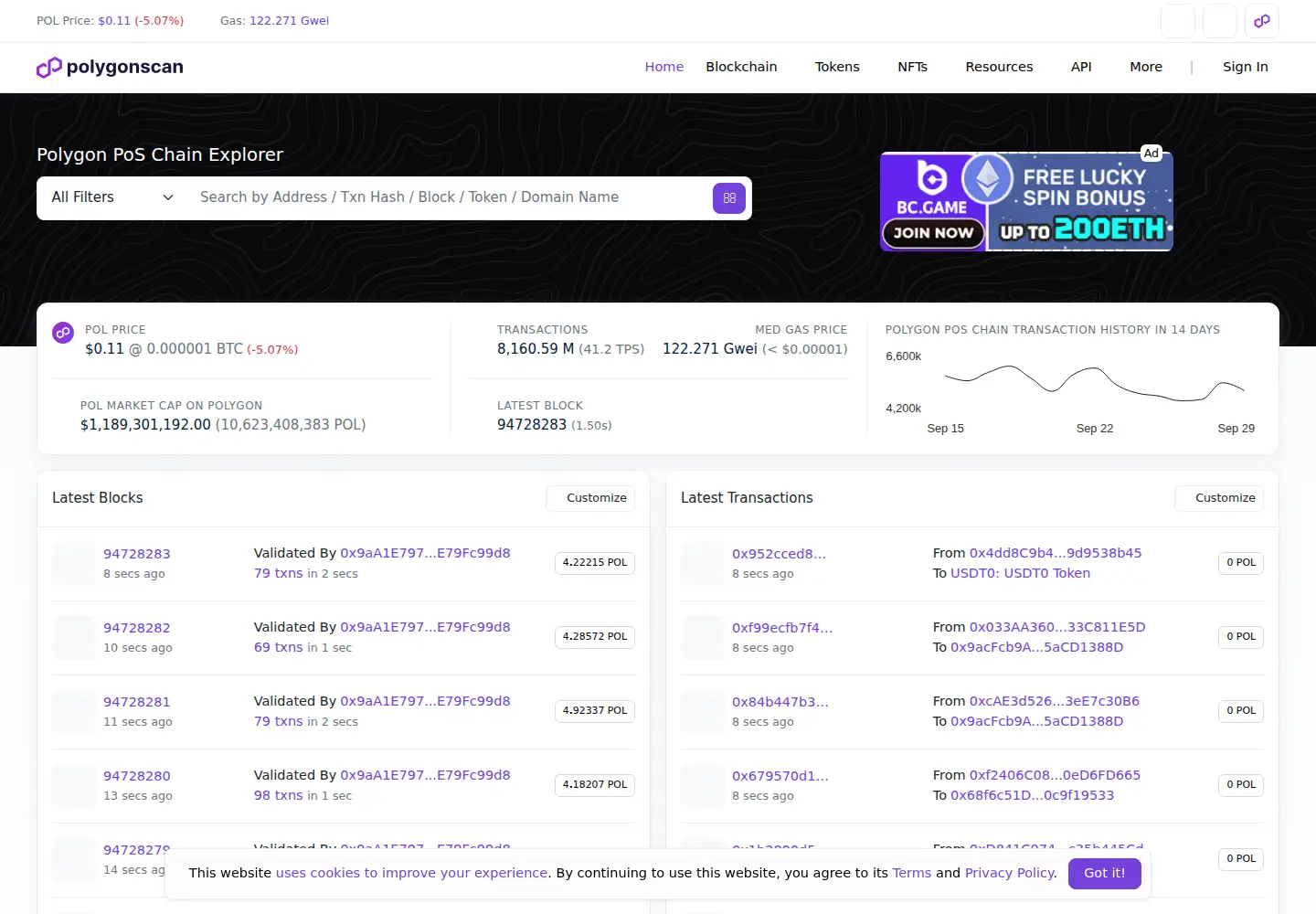This screenshot has height=914, width=1316.
Task: Open block 94728282
Action: click(137, 628)
